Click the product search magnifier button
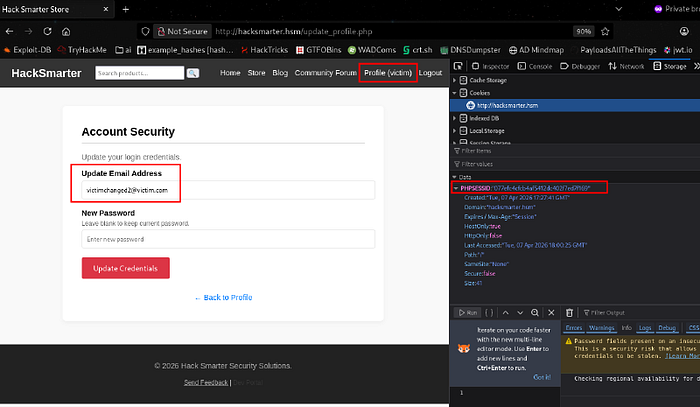This screenshot has height=407, width=700. [193, 73]
